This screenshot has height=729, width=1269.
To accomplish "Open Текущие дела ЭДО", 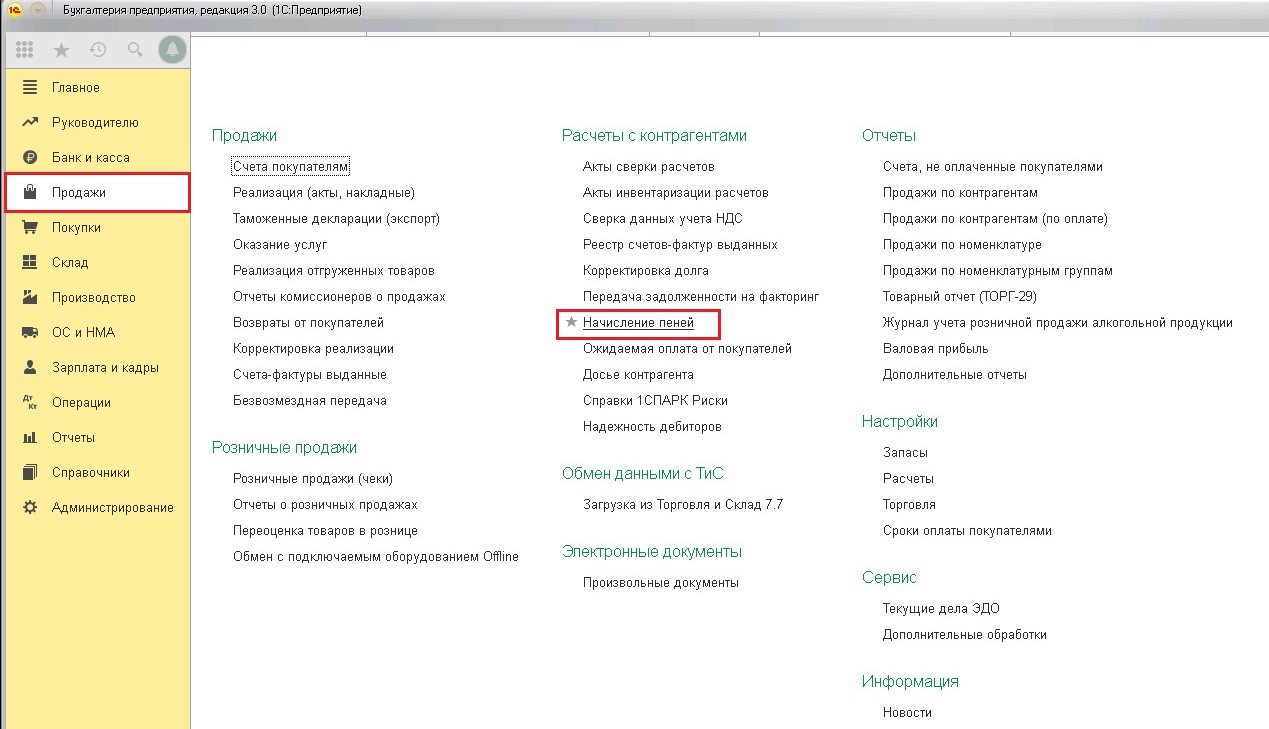I will click(940, 609).
